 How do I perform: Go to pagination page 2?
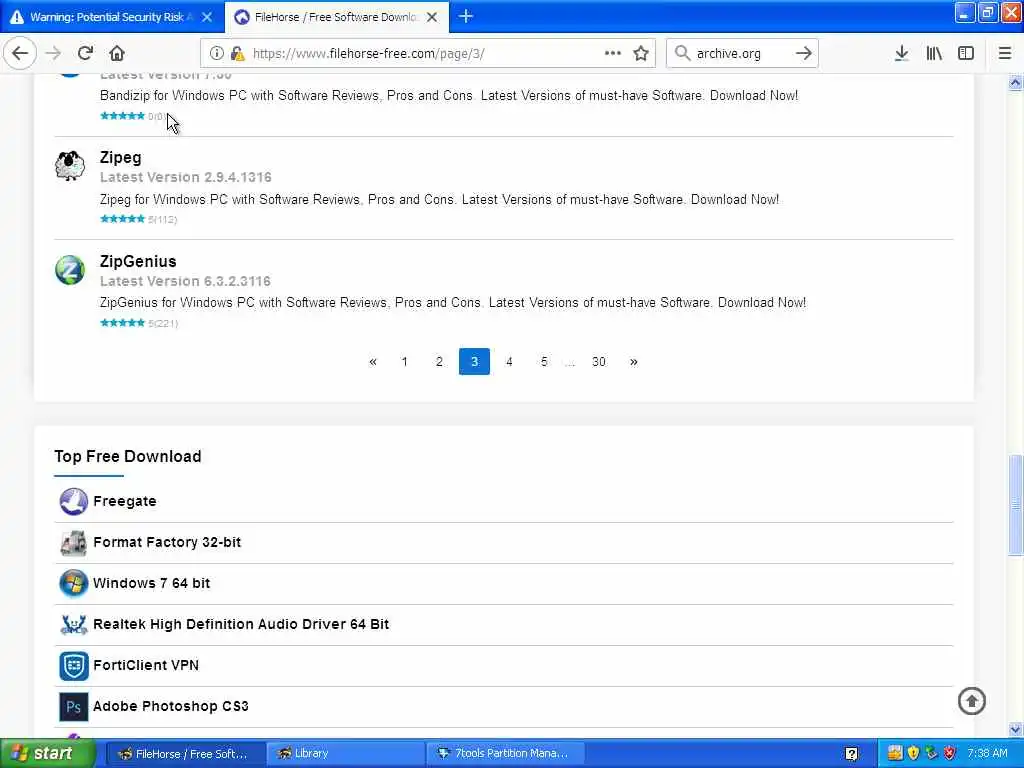pos(439,362)
